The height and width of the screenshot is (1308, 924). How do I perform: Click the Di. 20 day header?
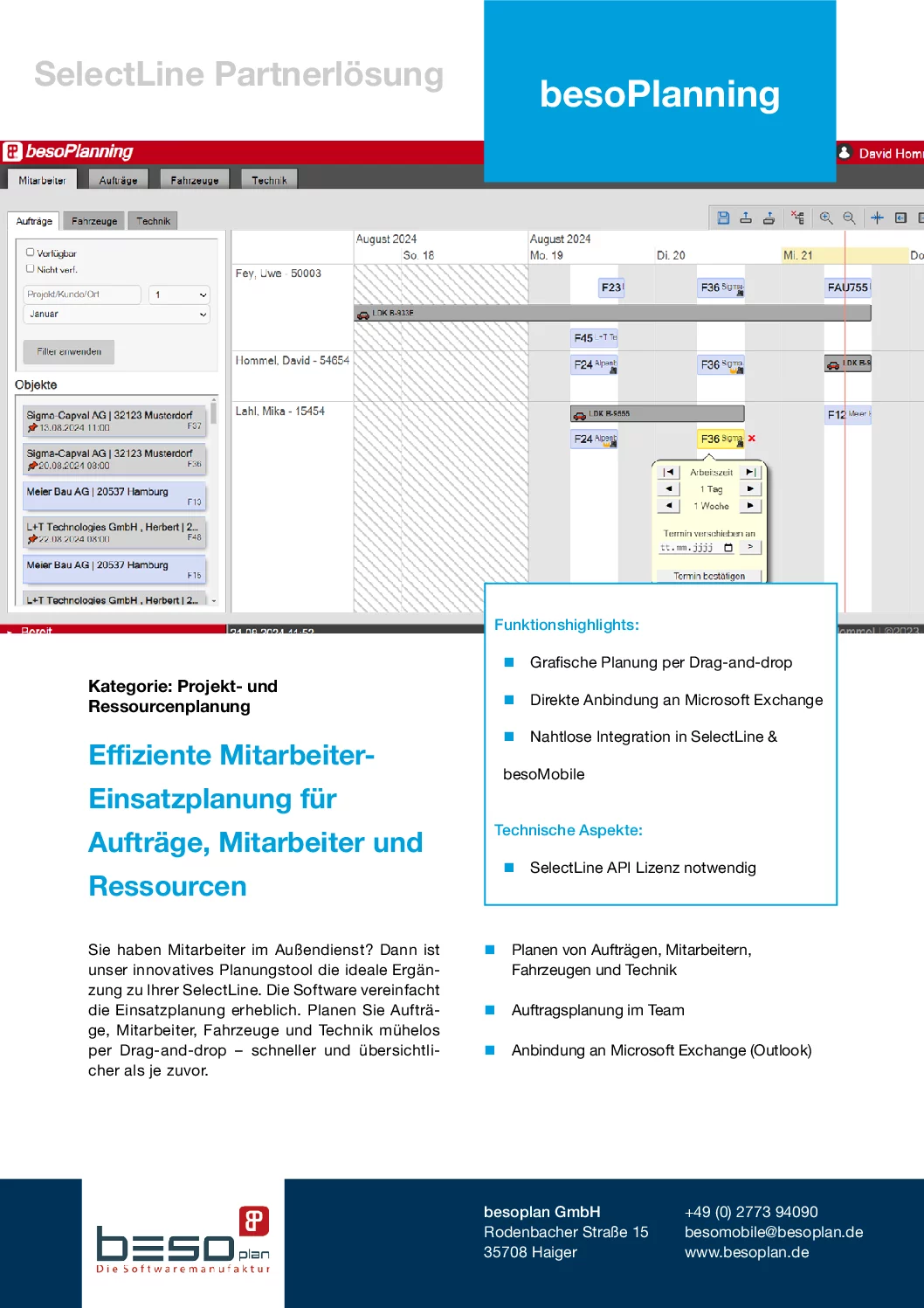(x=671, y=255)
